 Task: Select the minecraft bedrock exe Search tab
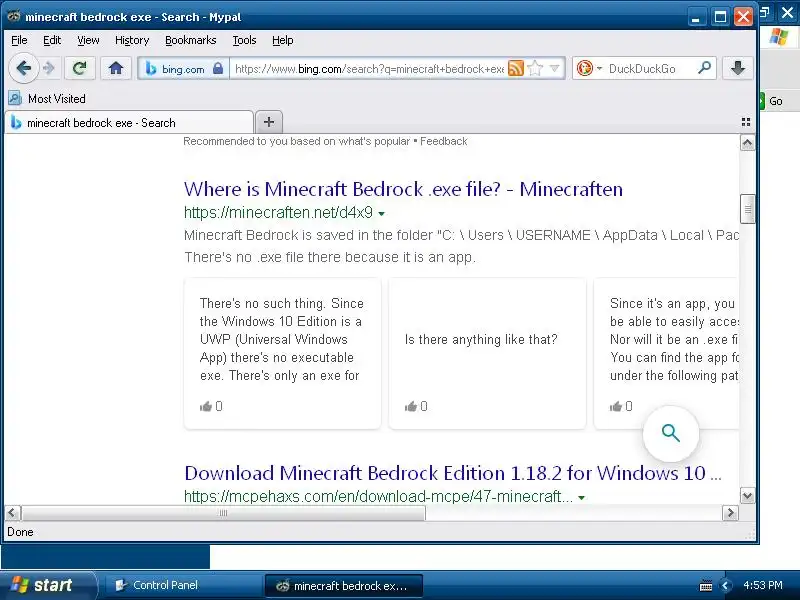pos(129,122)
